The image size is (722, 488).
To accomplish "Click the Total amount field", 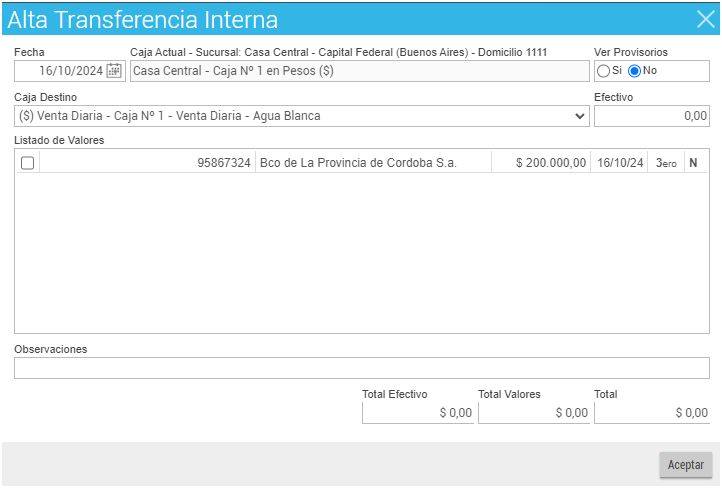I will (x=651, y=412).
